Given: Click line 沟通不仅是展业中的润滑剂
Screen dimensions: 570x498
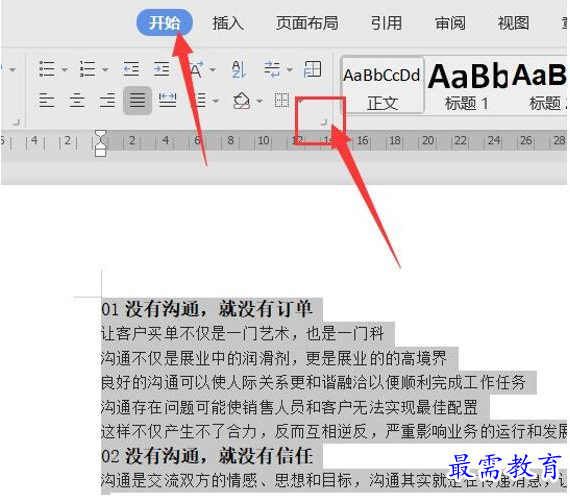Looking at the screenshot, I should click(274, 358).
